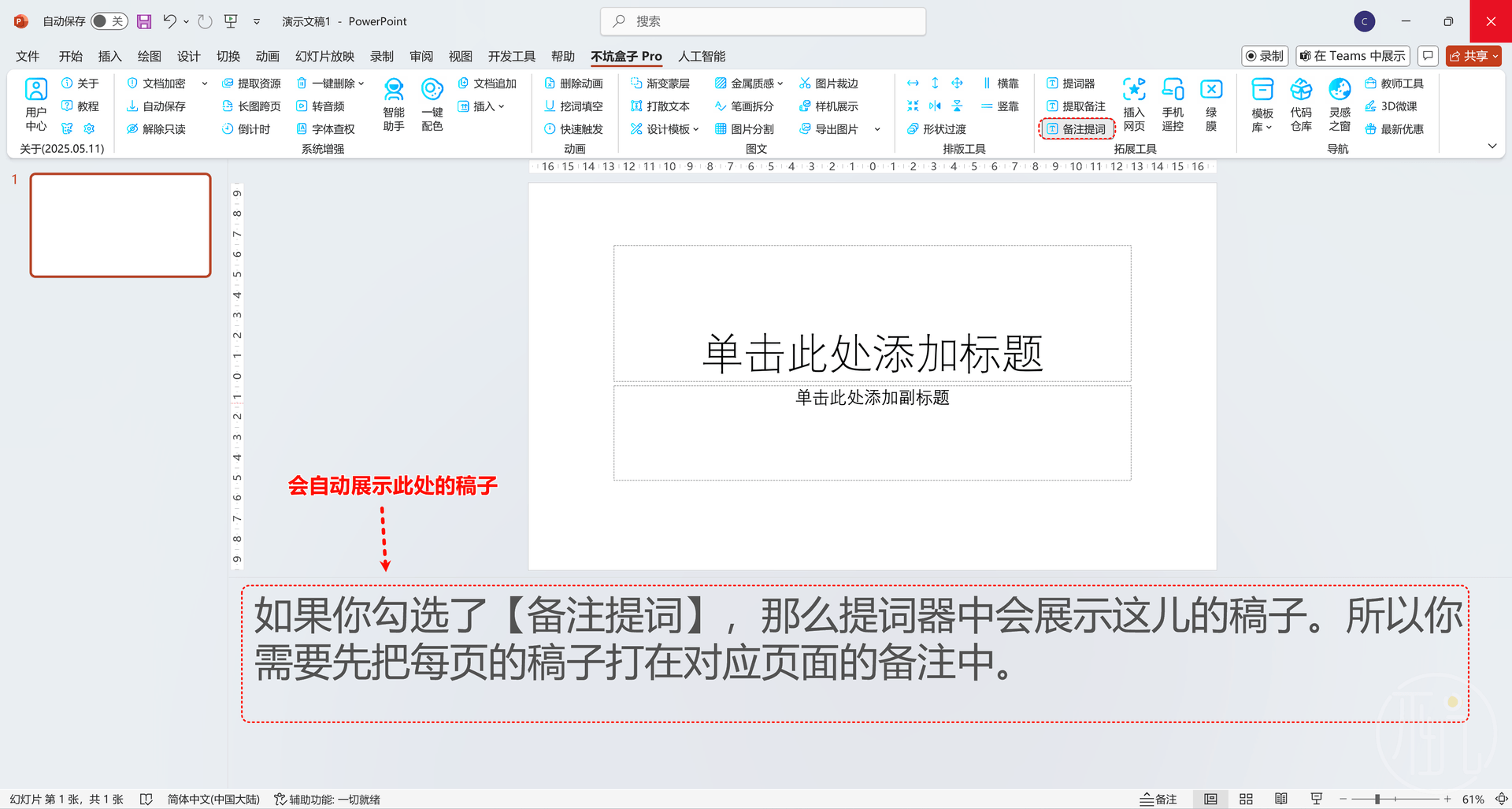This screenshot has width=1512, height=809.
Task: Launch 手机遥控 phone remote control
Action: pos(1173,105)
